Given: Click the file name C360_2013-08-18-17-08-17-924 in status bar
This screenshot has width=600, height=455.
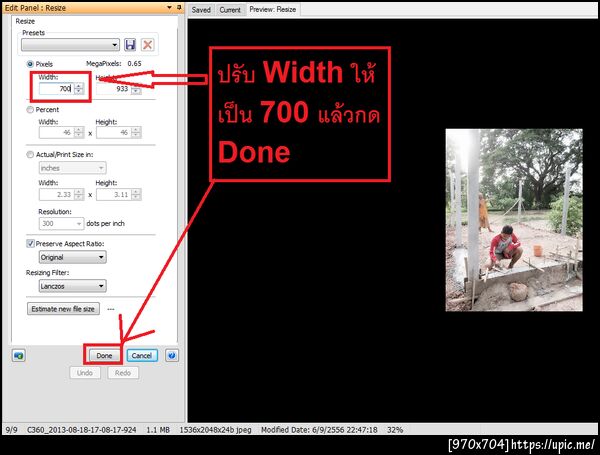Looking at the screenshot, I should click(x=82, y=430).
